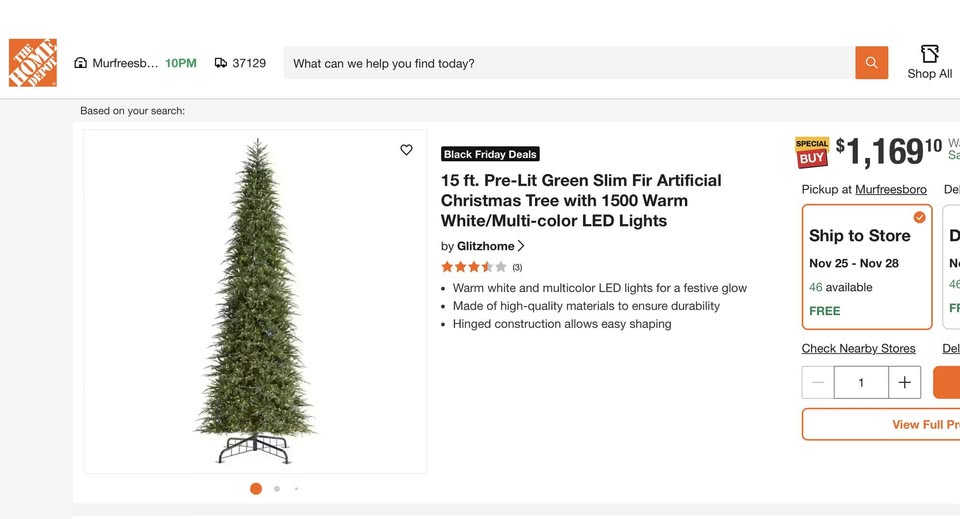Decrease quantity with the minus button
960x519 pixels.
pos(818,382)
